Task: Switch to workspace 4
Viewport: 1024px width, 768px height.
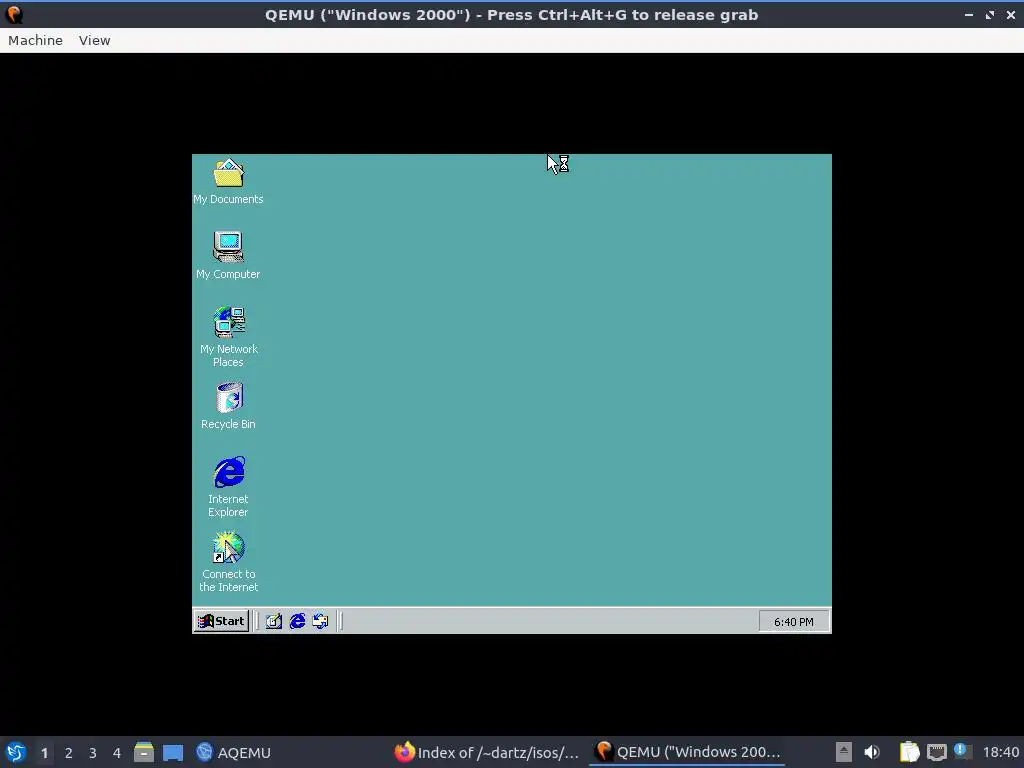Action: (x=117, y=753)
